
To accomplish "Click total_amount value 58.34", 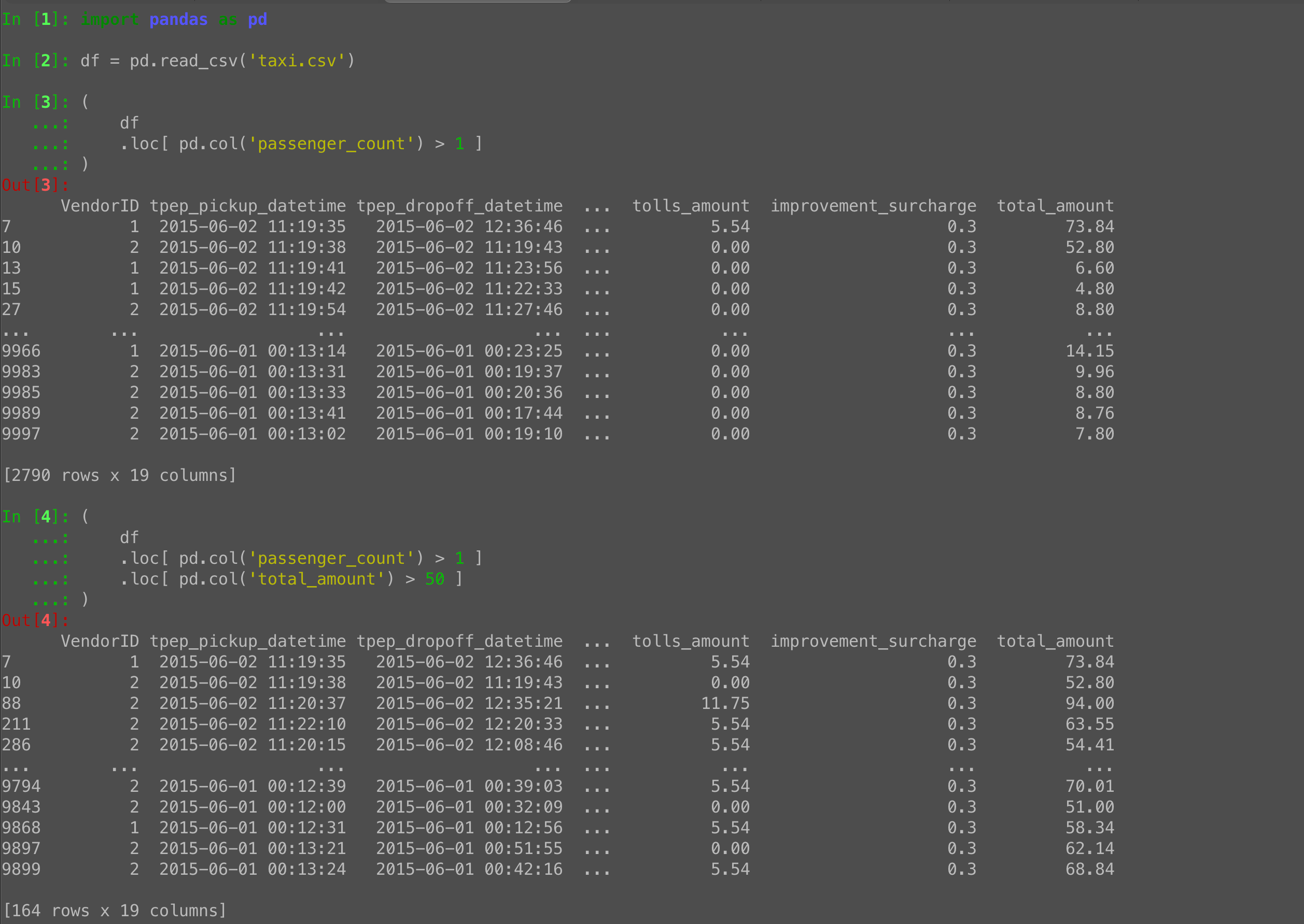I will tap(1089, 828).
